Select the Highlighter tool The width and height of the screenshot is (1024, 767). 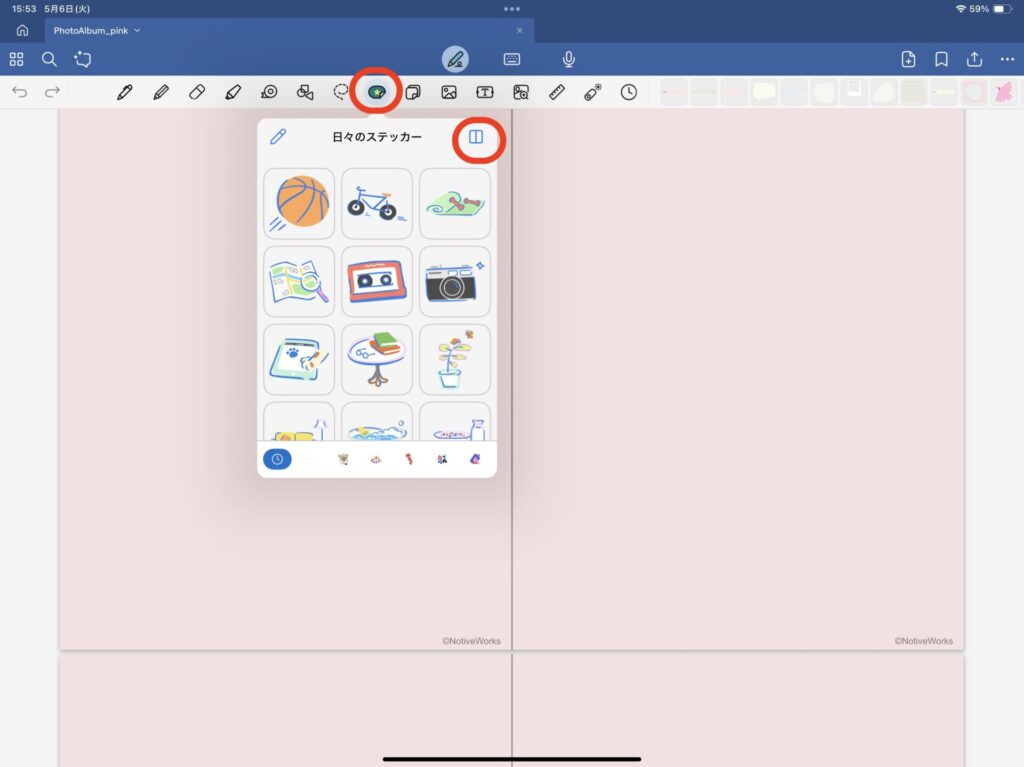232,92
